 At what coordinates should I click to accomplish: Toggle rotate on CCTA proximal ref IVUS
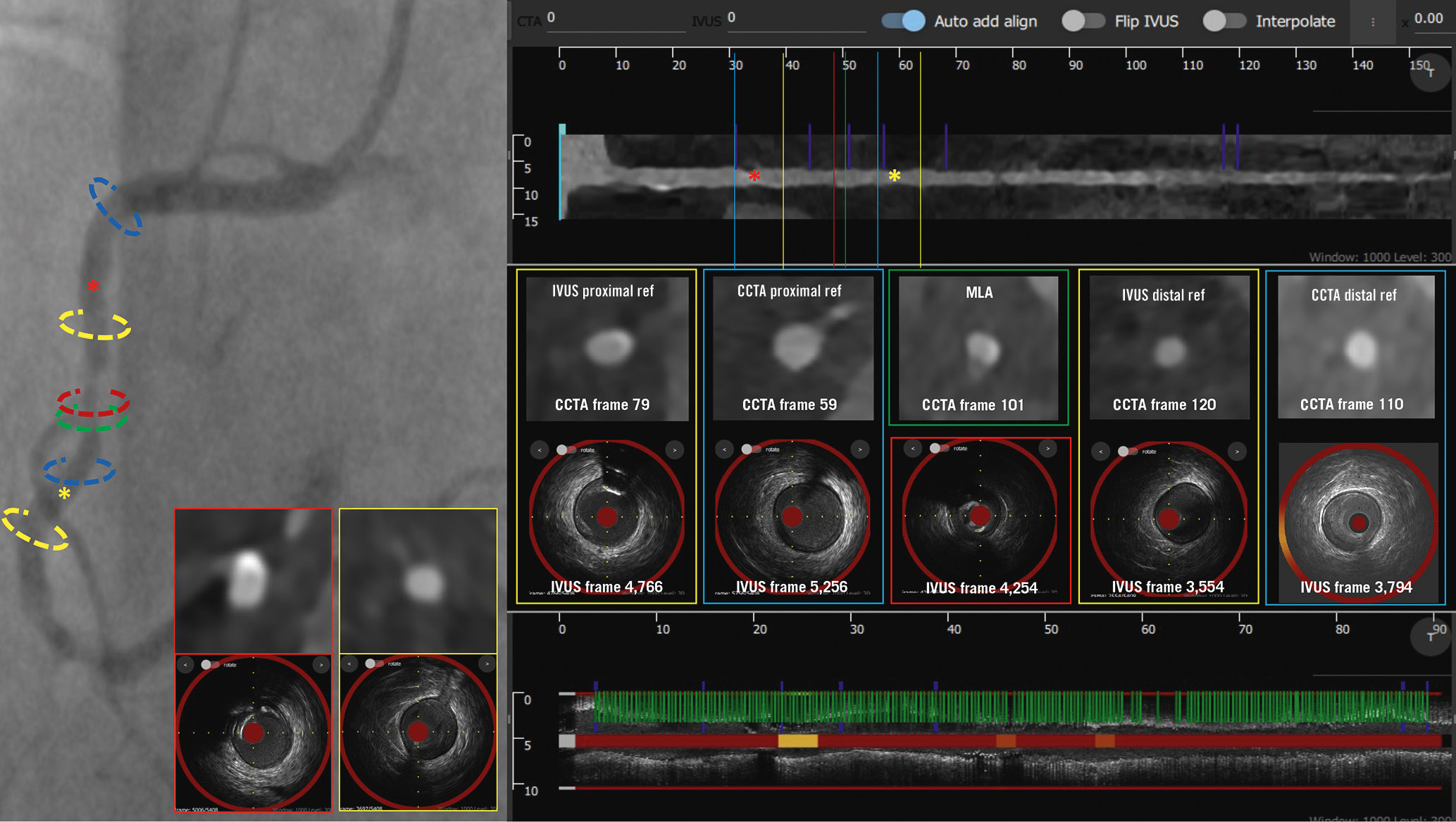click(752, 449)
